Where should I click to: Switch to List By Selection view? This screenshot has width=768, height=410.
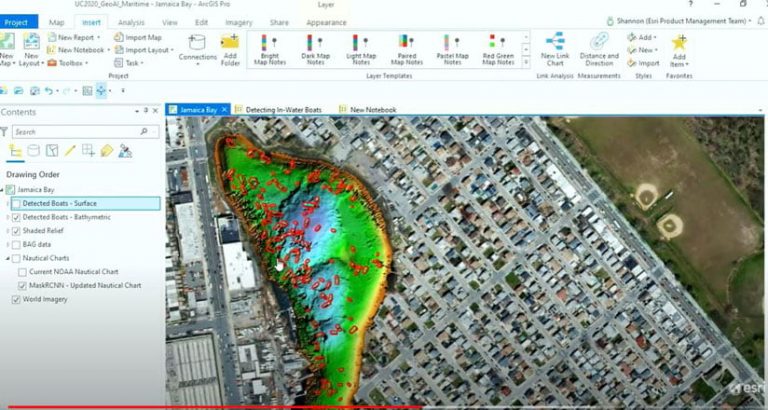coord(52,151)
